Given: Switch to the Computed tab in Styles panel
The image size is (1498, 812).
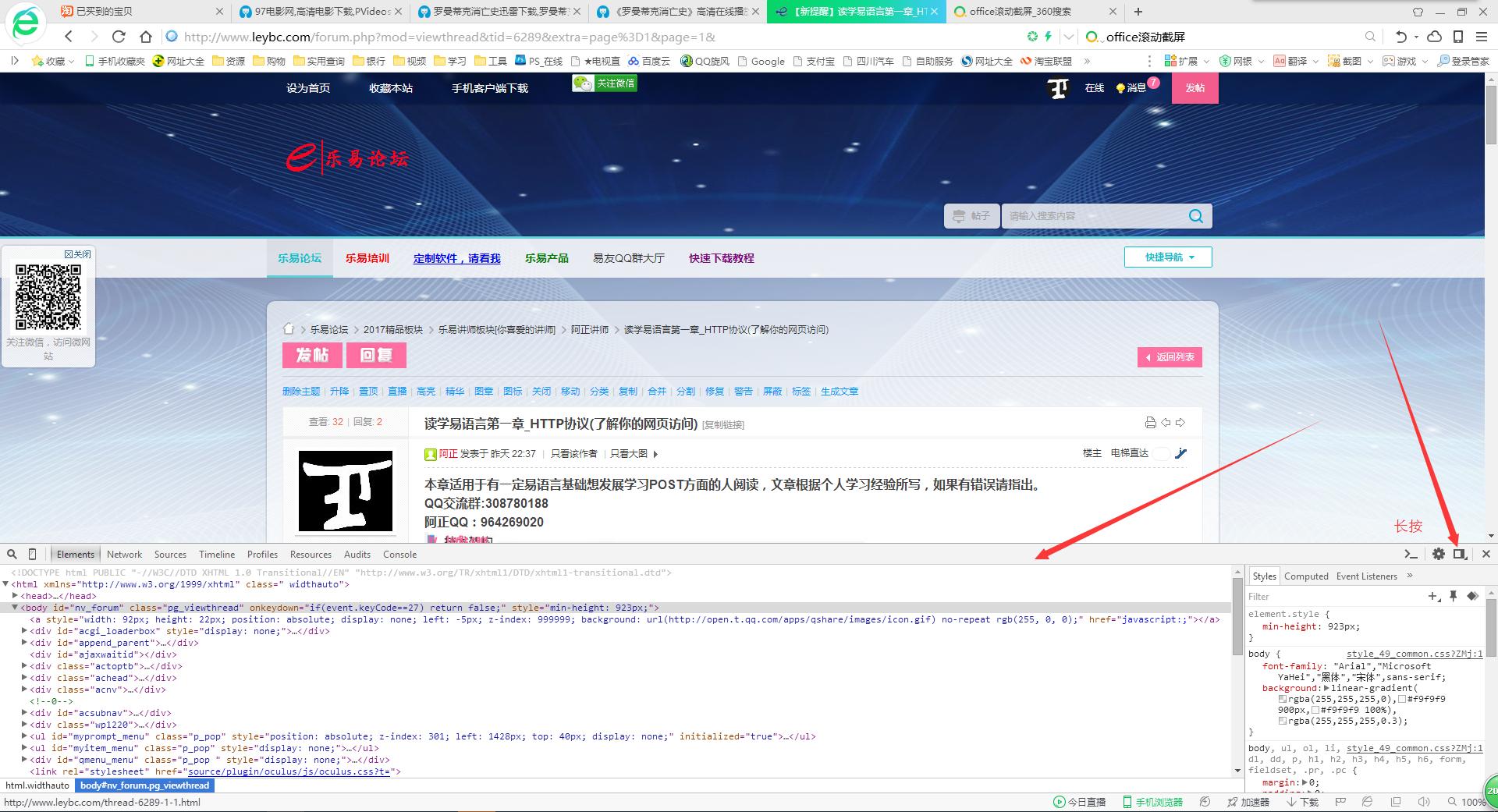Looking at the screenshot, I should [1306, 576].
